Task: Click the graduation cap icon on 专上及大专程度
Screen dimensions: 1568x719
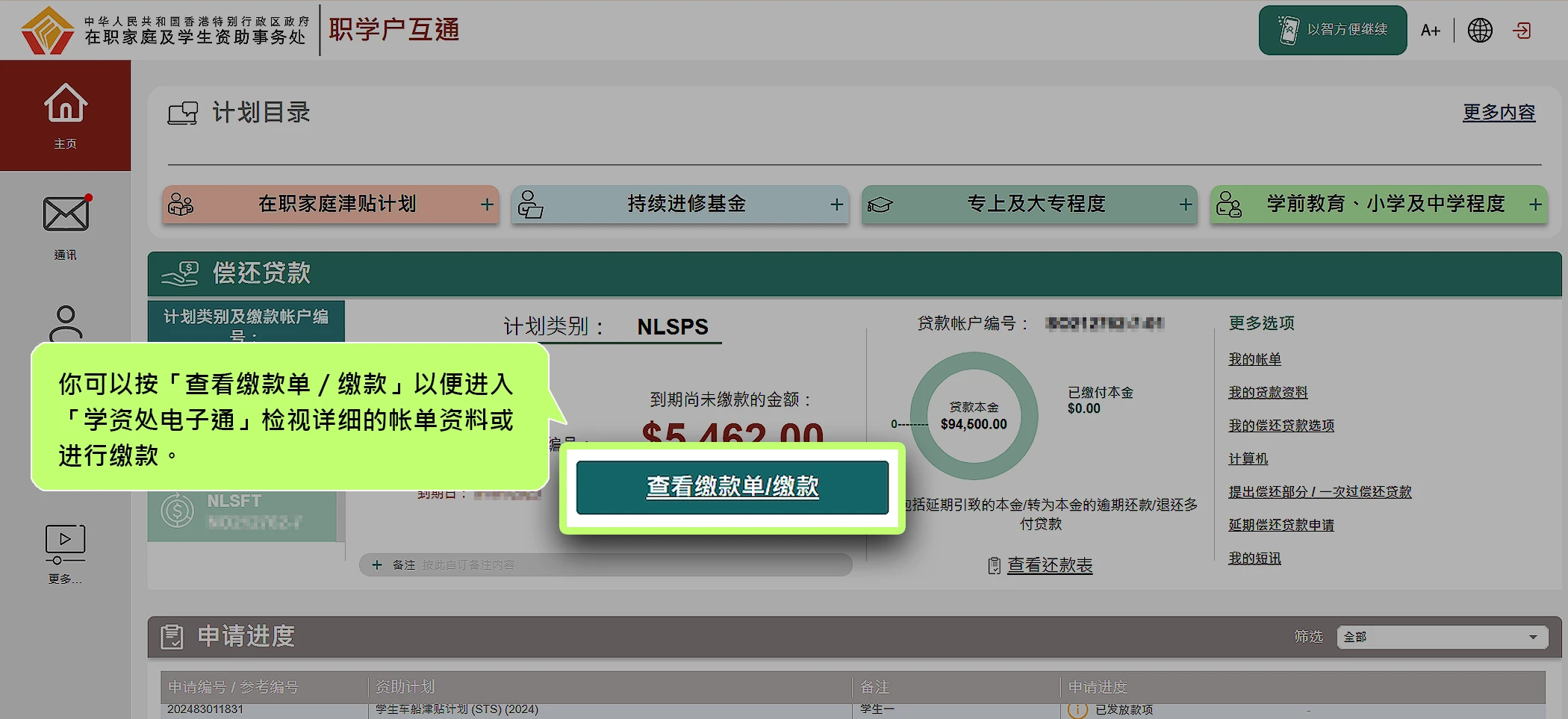Action: tap(880, 205)
